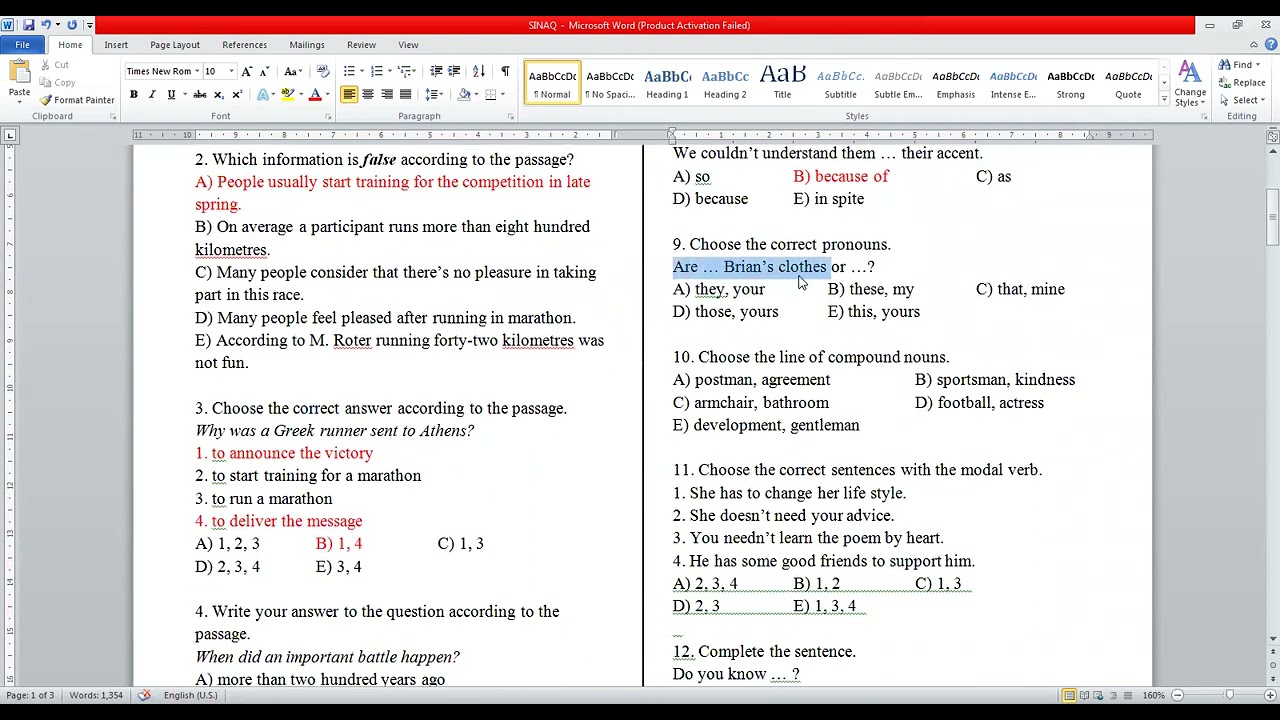
Task: Center the text
Action: 368,95
